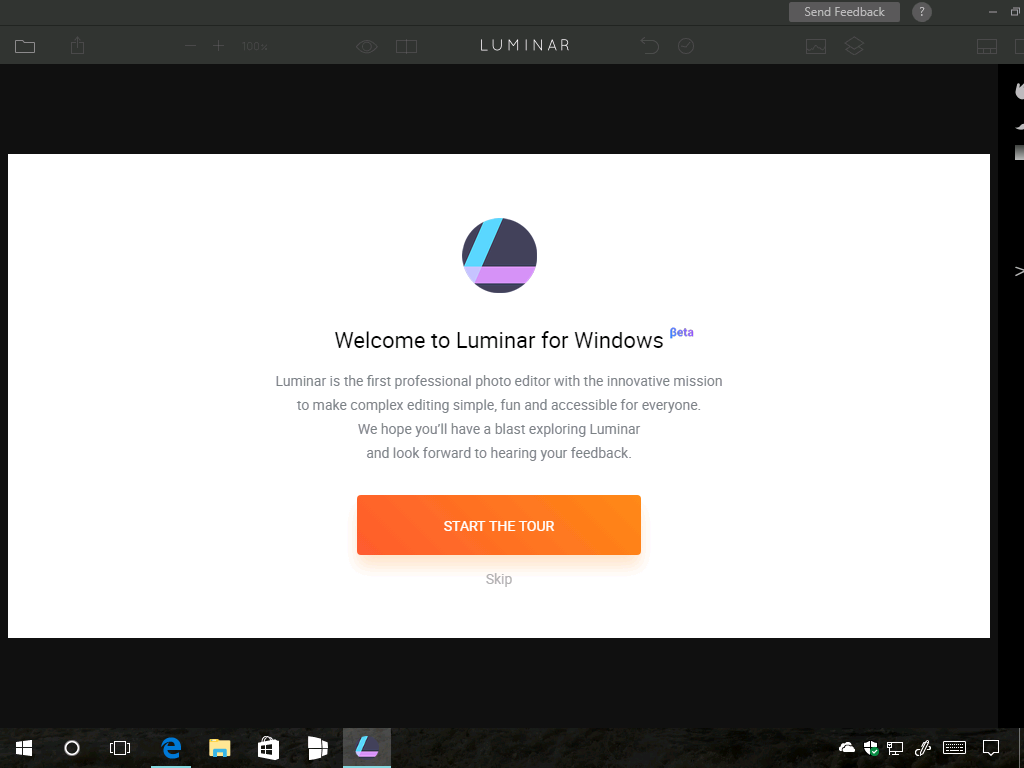
Task: Minimize the Luminar window
Action: pyautogui.click(x=993, y=12)
